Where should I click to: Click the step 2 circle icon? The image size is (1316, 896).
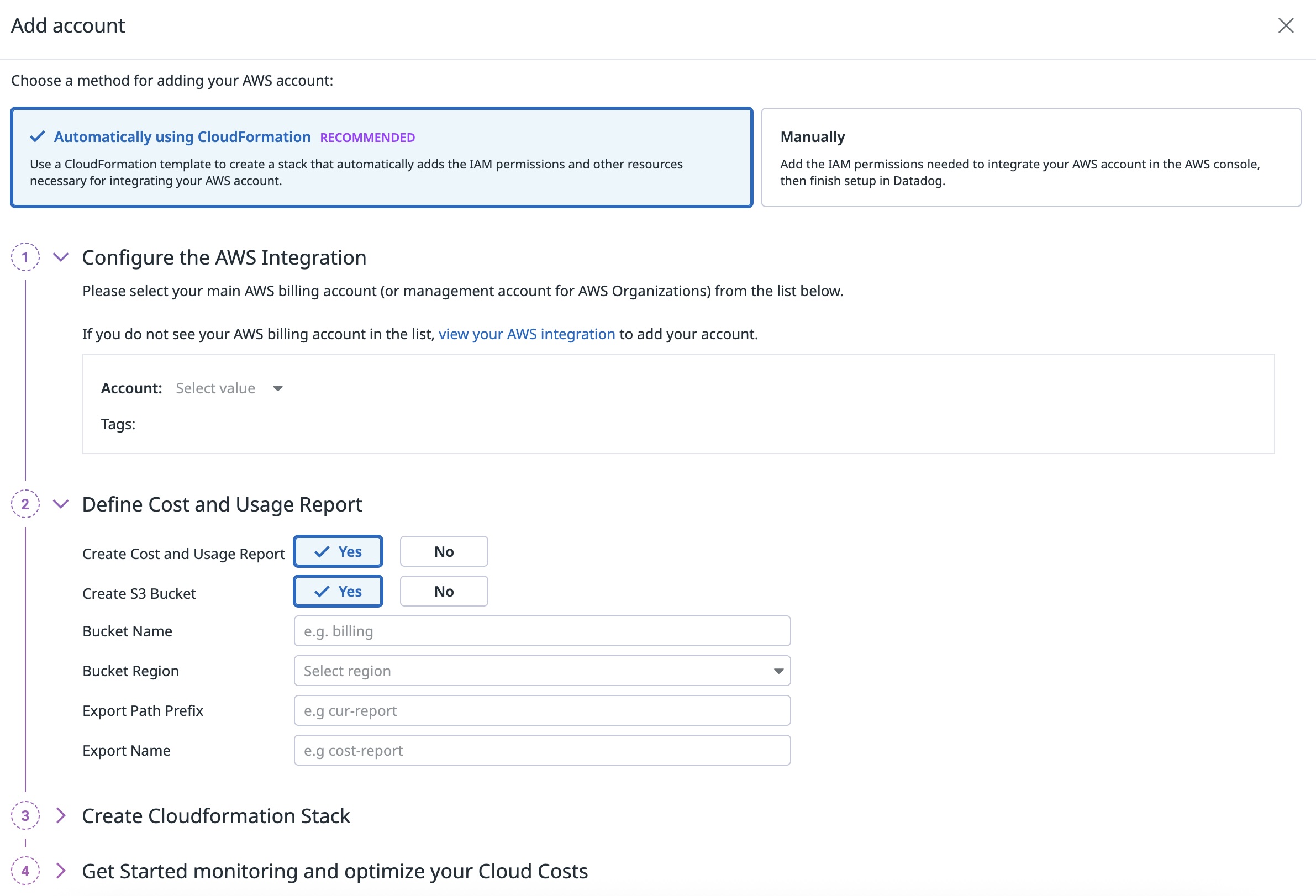pyautogui.click(x=25, y=504)
